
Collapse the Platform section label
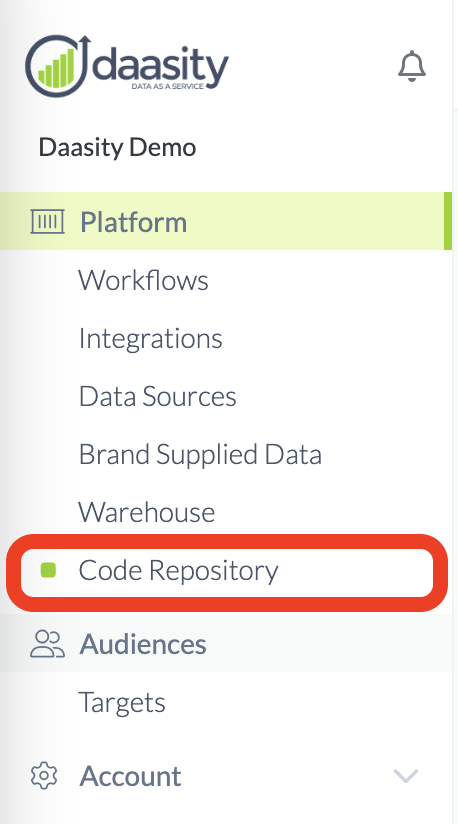[133, 222]
